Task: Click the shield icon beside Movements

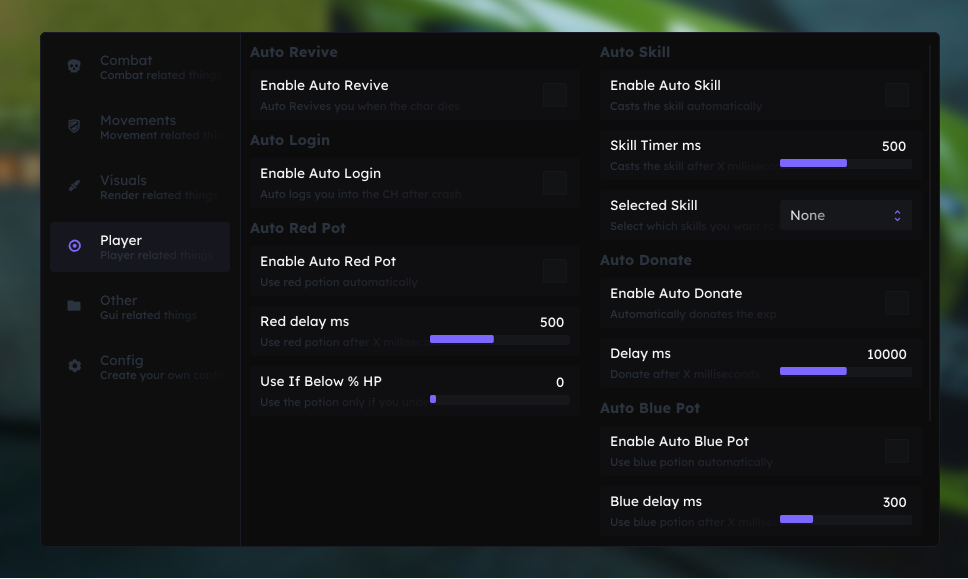Action: point(74,126)
